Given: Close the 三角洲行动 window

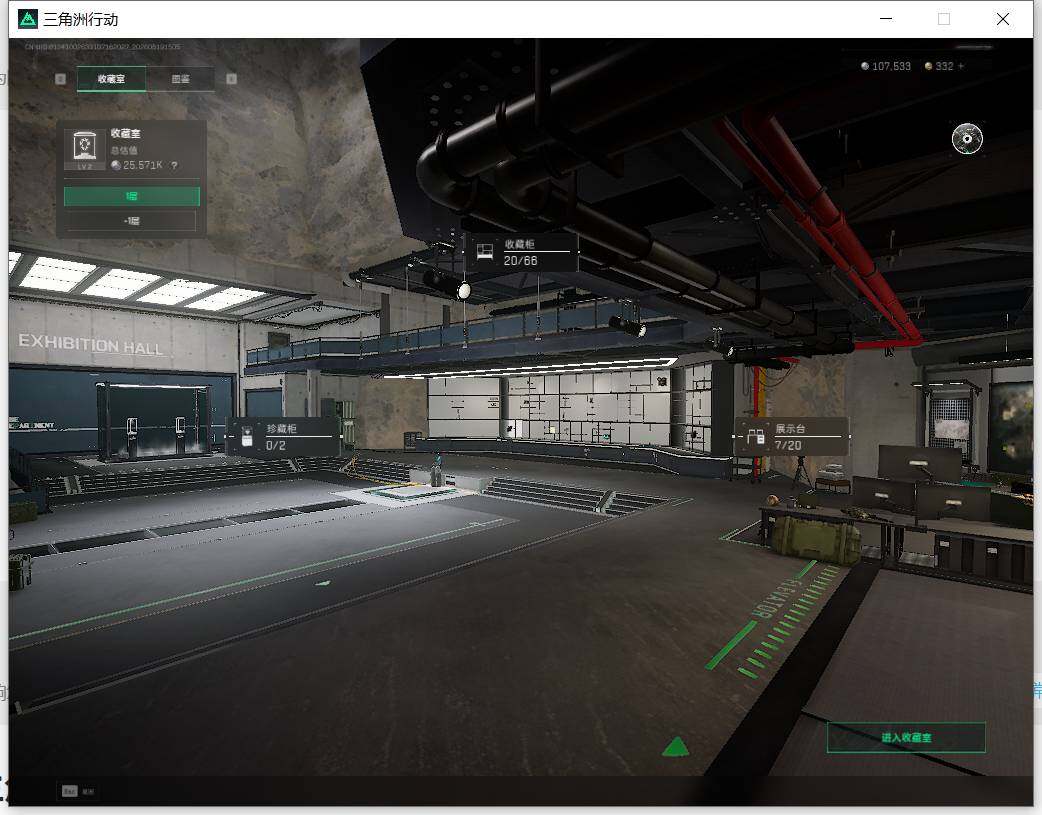Looking at the screenshot, I should point(1003,19).
